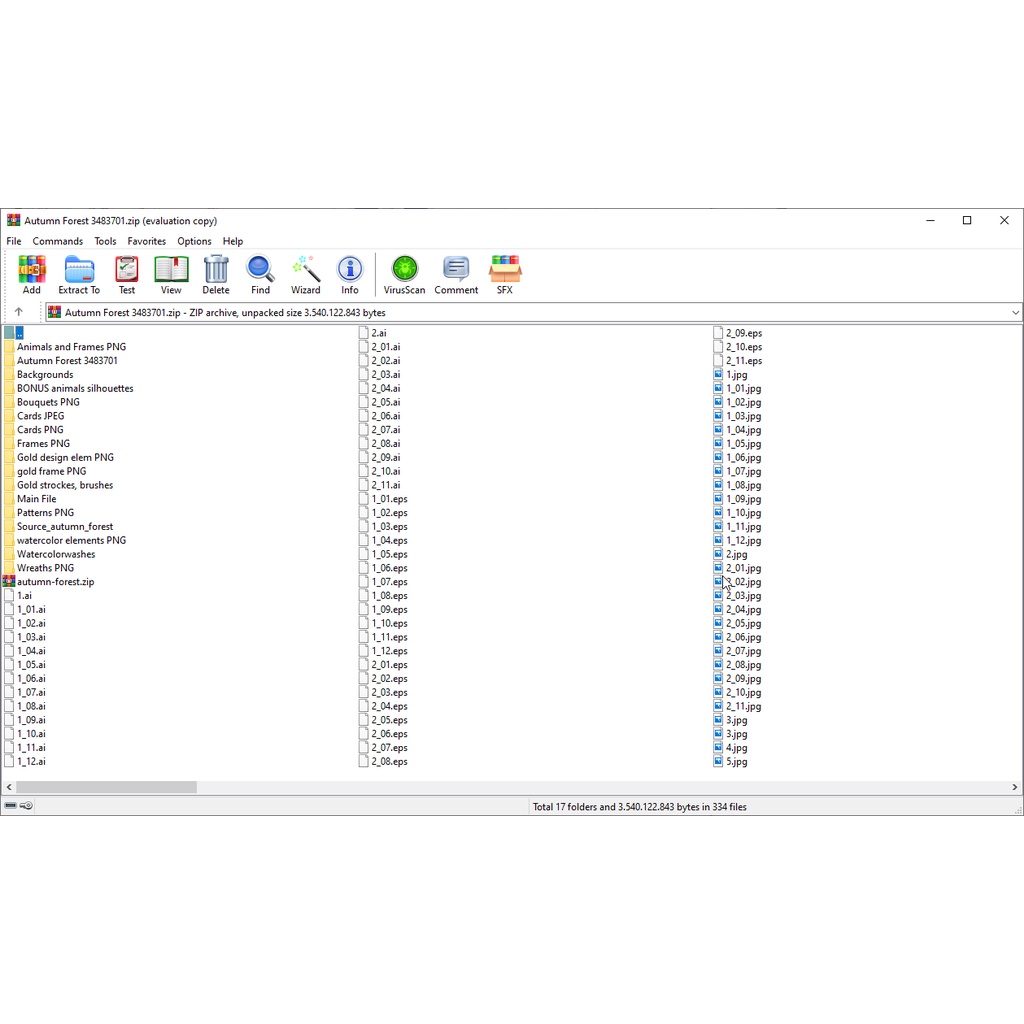Show archive Info
Image resolution: width=1024 pixels, height=1024 pixels.
click(350, 274)
